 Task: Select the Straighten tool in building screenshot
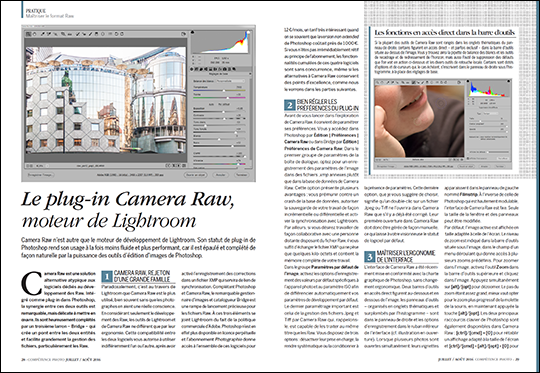tap(70, 34)
